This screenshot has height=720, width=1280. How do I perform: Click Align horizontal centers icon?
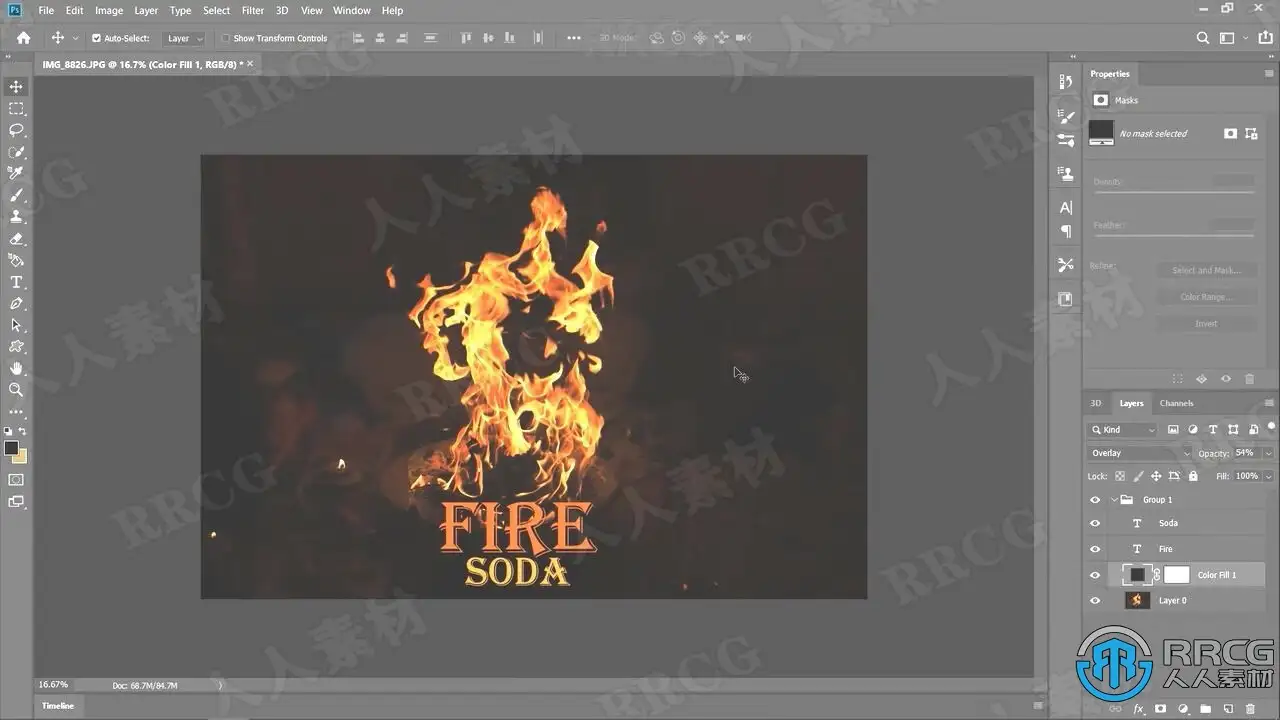(381, 38)
